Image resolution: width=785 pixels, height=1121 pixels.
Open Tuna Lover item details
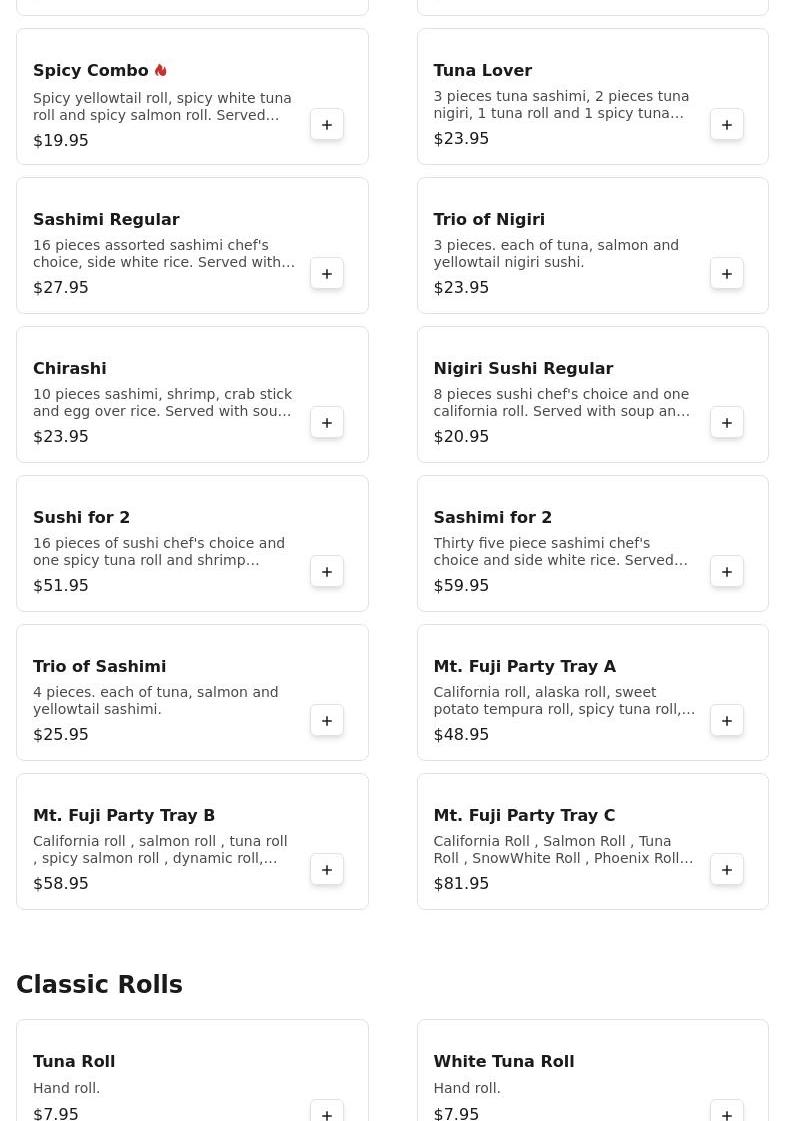click(482, 71)
